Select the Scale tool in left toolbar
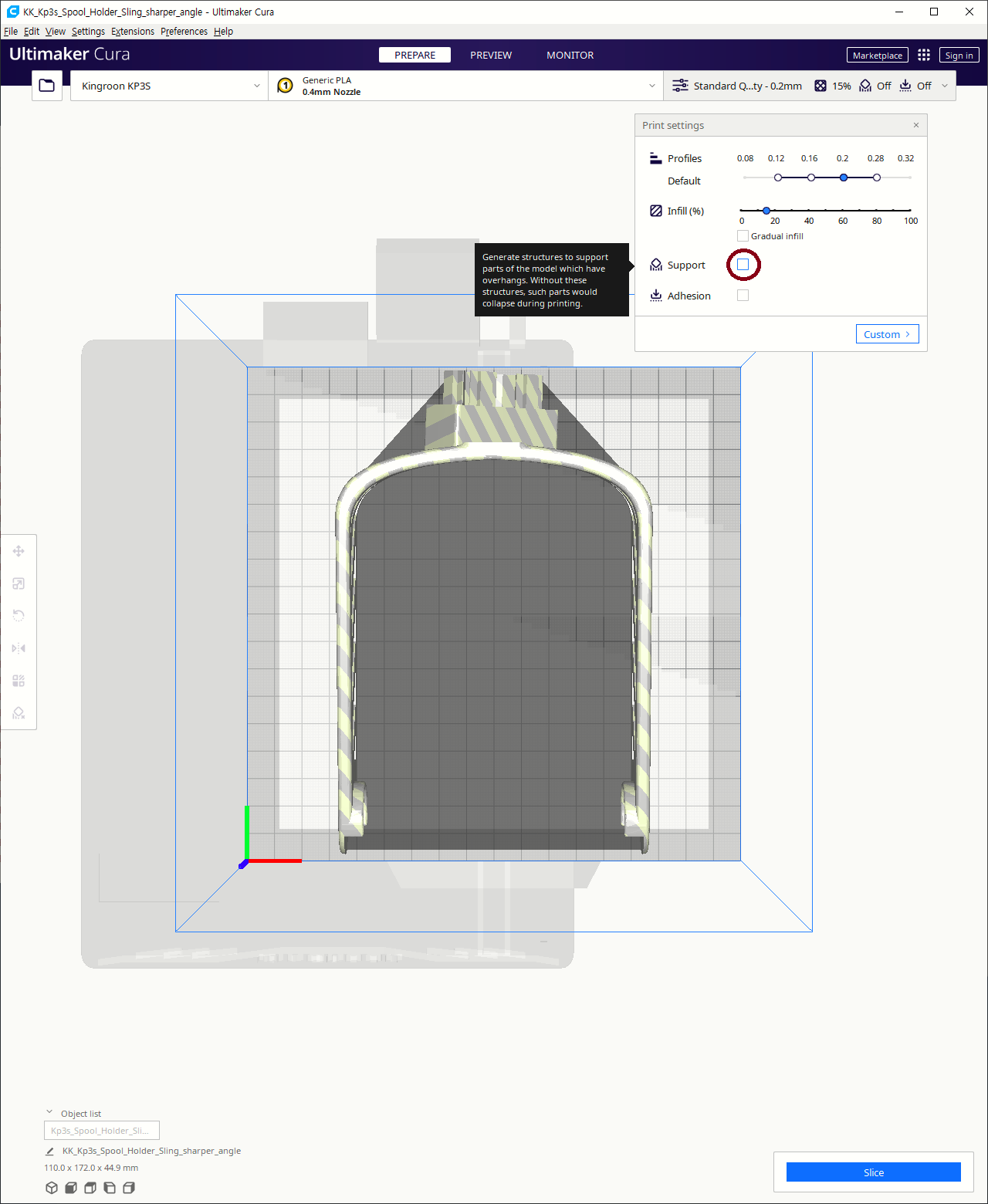The image size is (988, 1204). (x=19, y=583)
